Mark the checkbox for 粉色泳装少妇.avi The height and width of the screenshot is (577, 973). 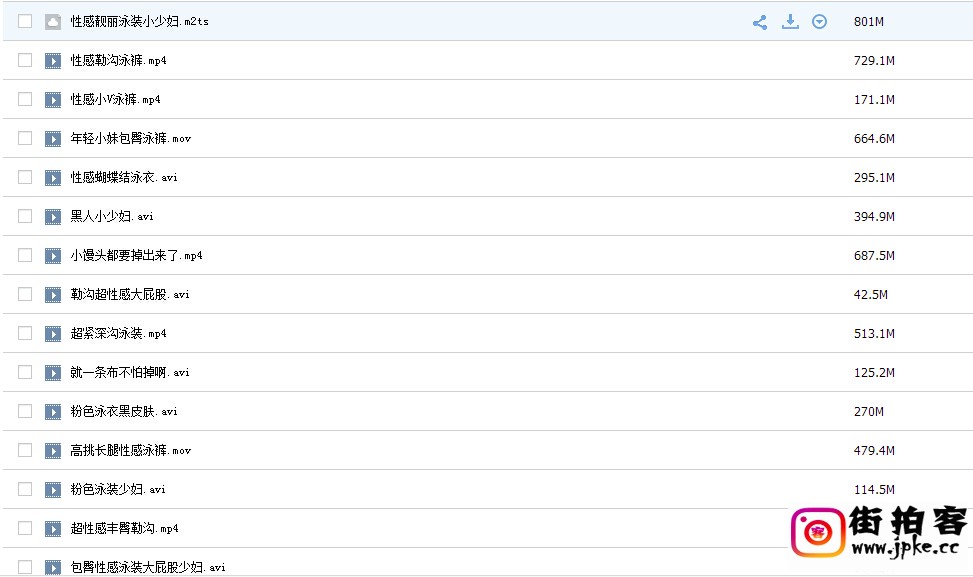(x=25, y=490)
